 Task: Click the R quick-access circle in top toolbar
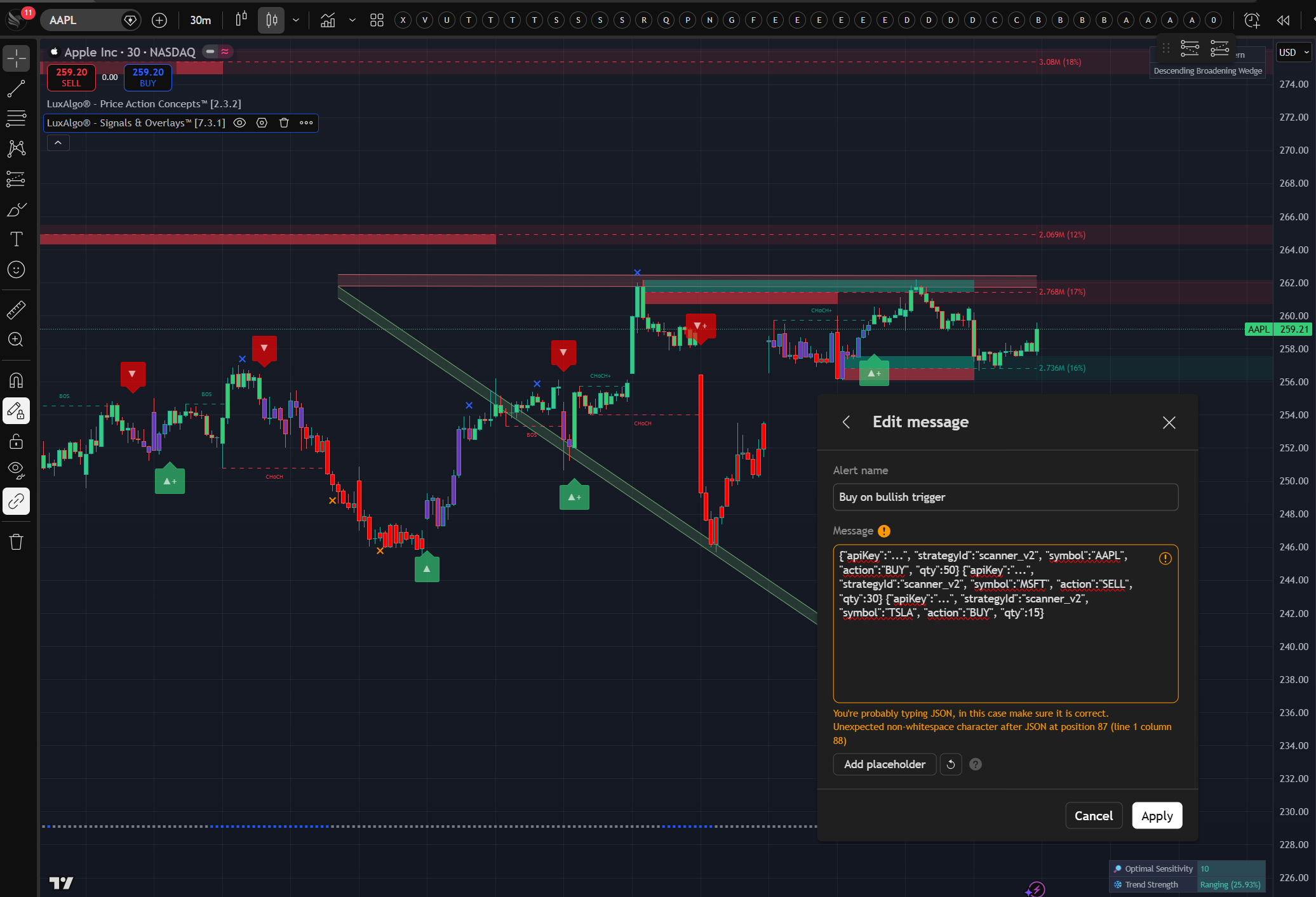[x=644, y=20]
